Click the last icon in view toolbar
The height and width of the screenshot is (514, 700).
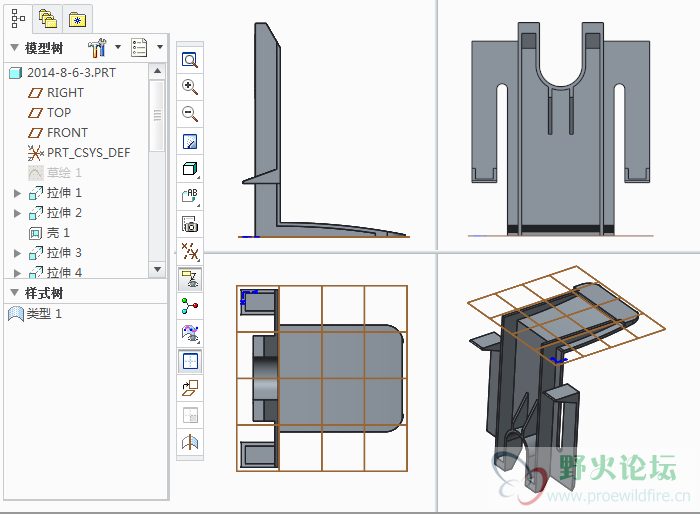tap(190, 443)
